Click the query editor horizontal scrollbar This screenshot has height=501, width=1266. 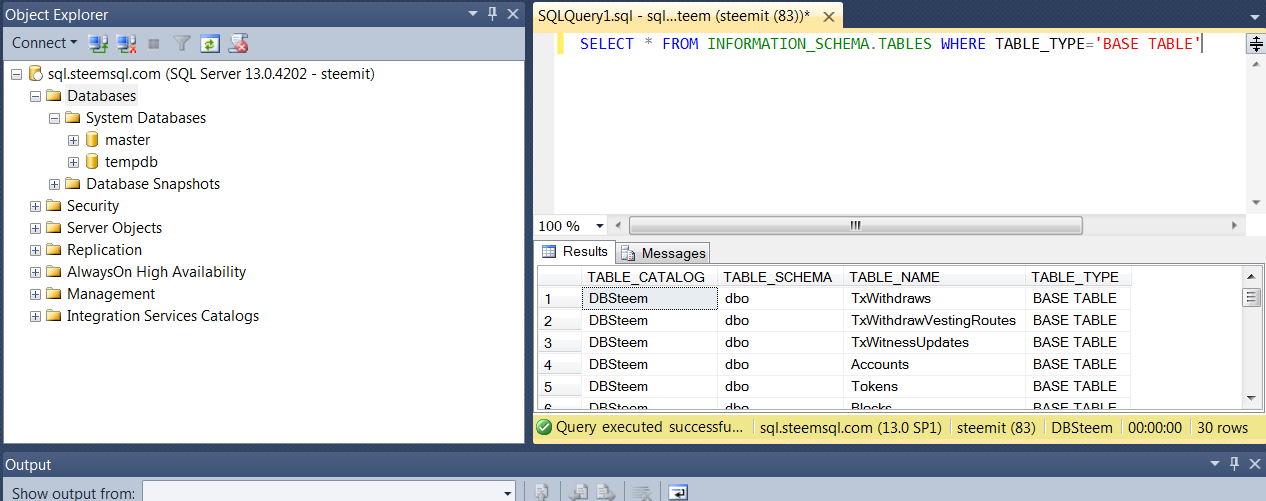[855, 226]
